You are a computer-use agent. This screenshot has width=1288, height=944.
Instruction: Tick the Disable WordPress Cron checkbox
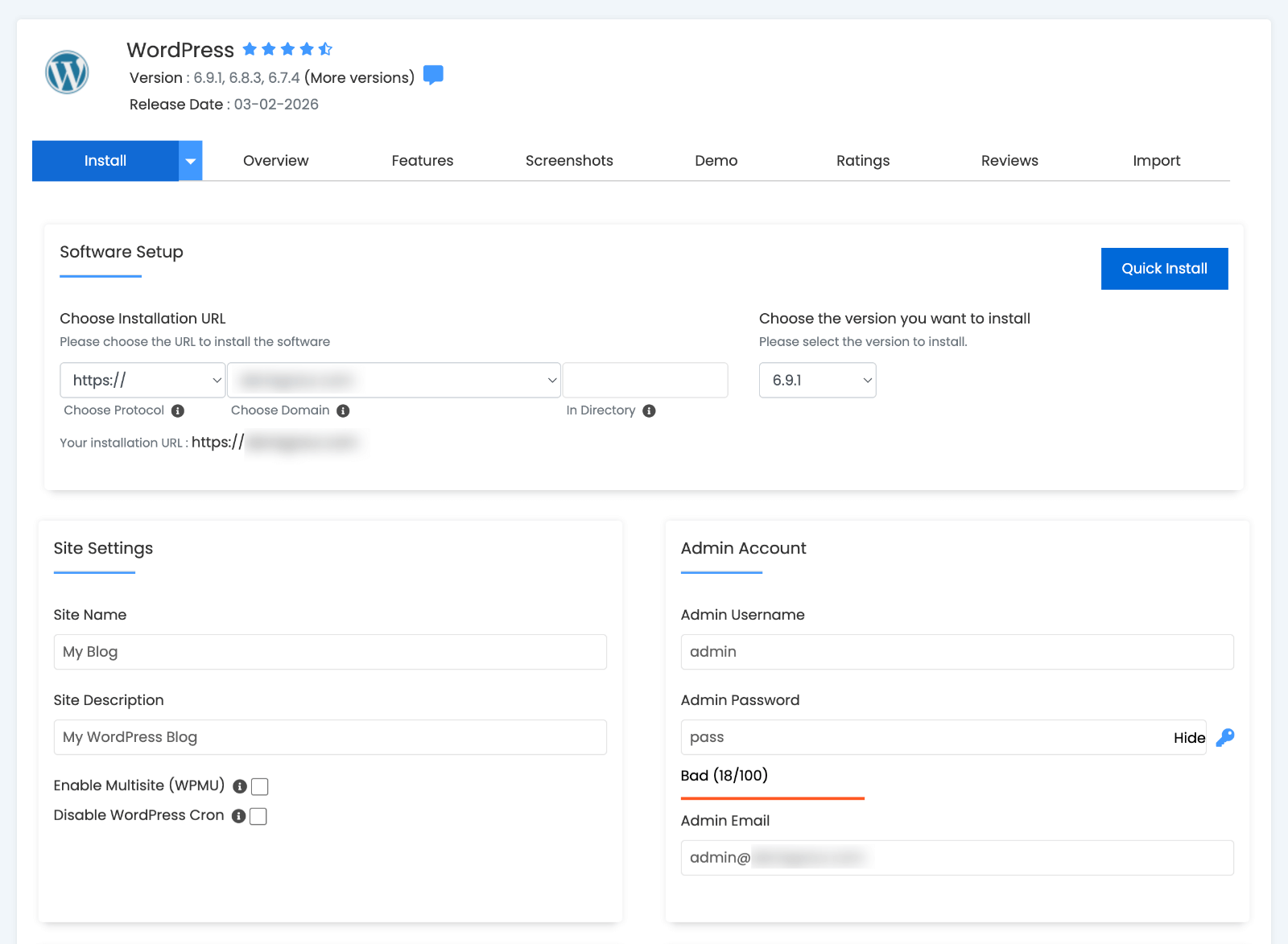point(258,816)
